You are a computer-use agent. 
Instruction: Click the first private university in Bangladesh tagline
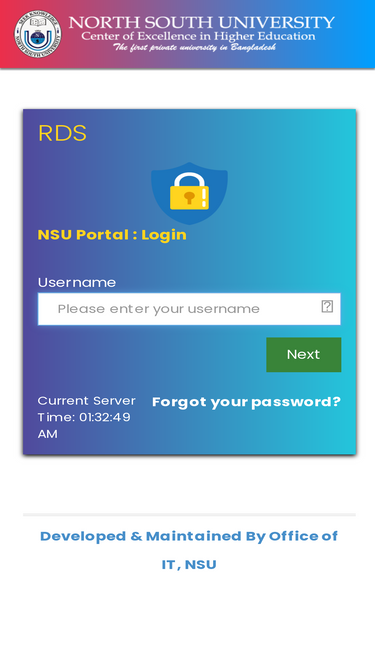tap(194, 47)
